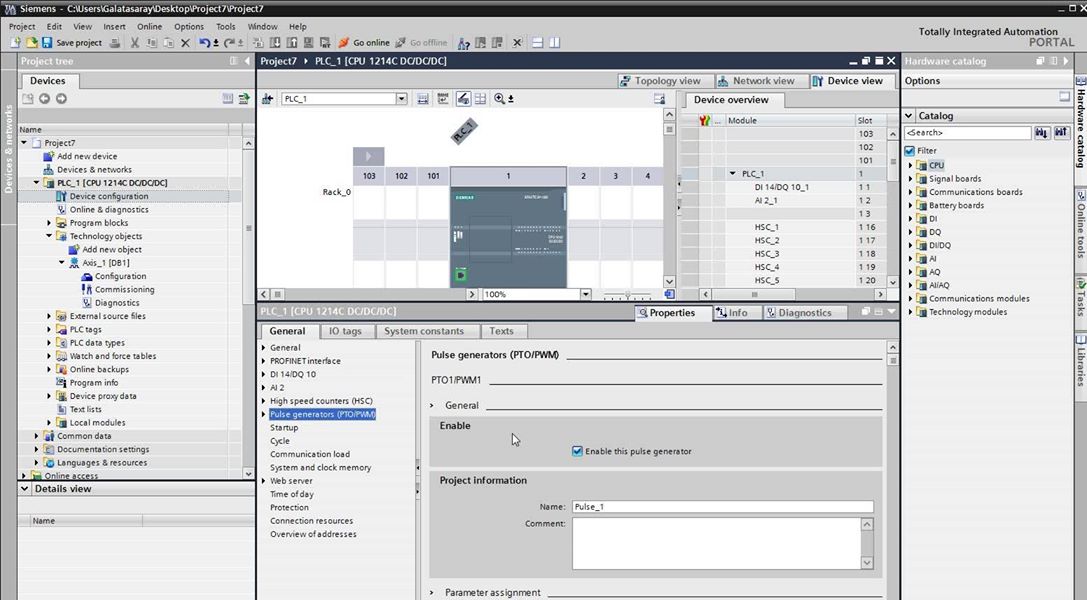
Task: Click the Go online button
Action: coord(364,42)
